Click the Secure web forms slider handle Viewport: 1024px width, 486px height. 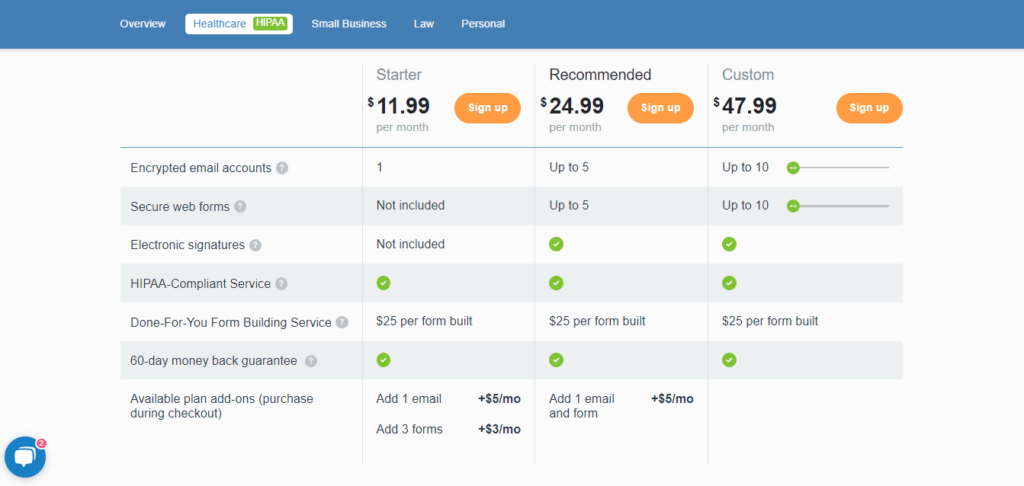point(793,206)
